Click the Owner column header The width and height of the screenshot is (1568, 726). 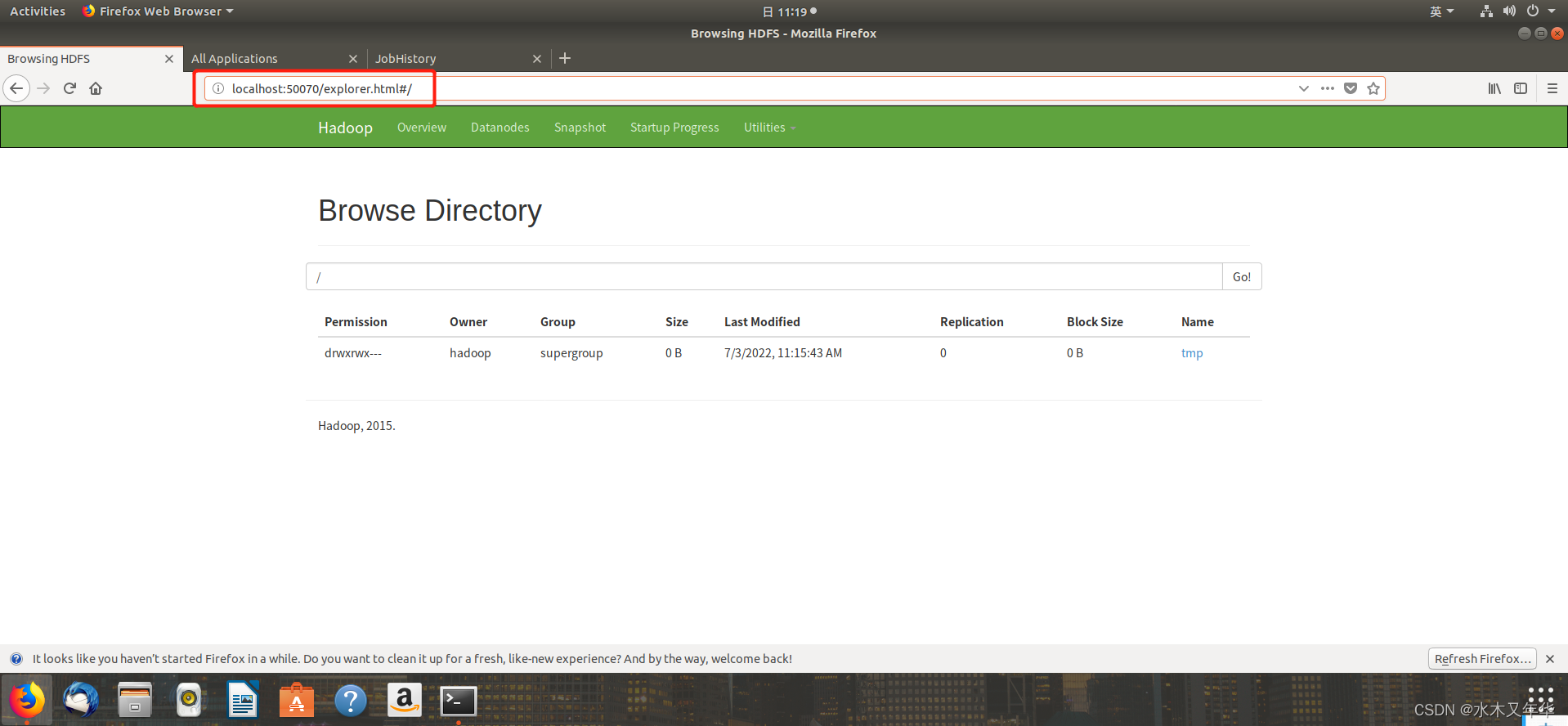click(468, 322)
